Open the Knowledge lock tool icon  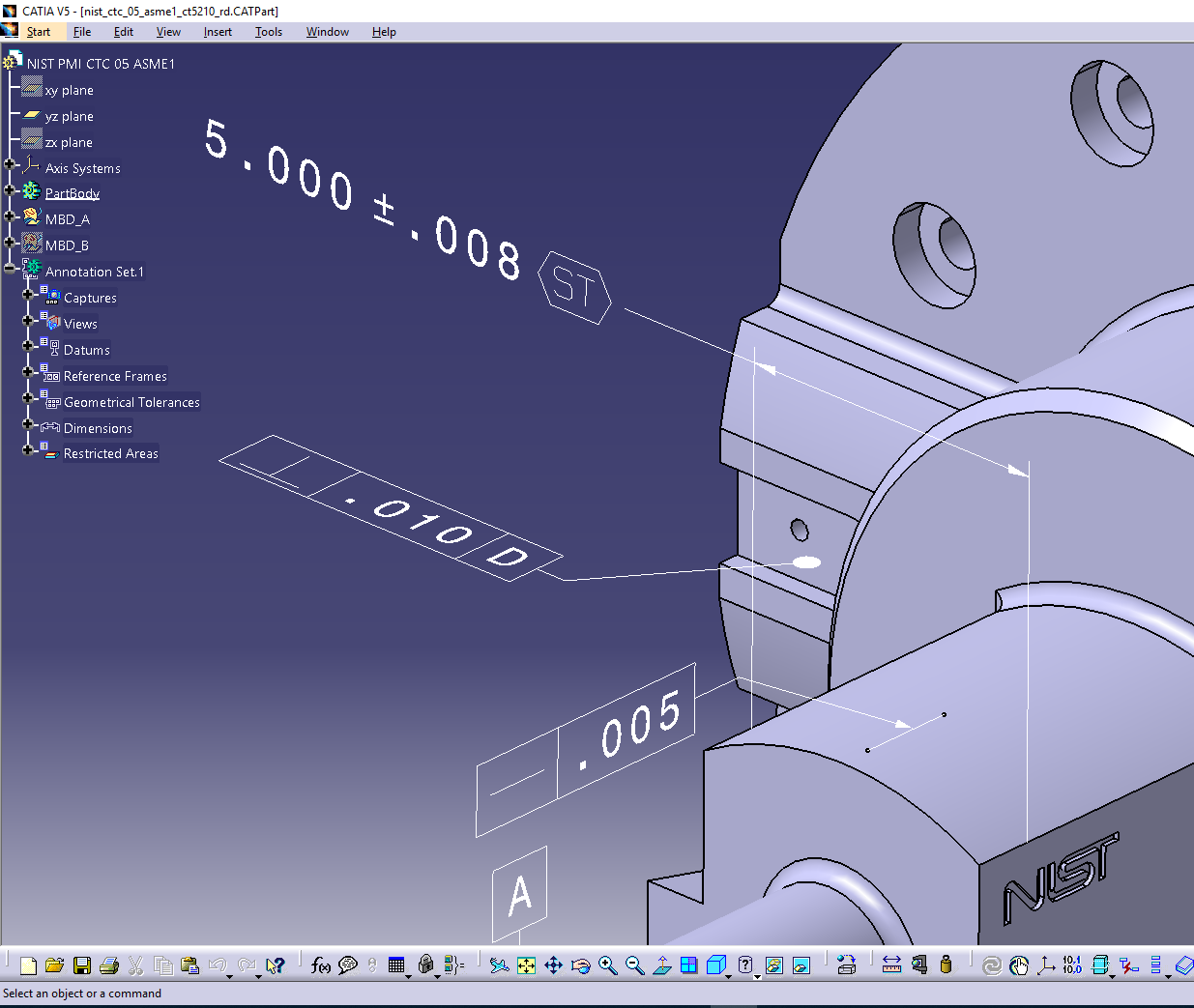coord(425,965)
